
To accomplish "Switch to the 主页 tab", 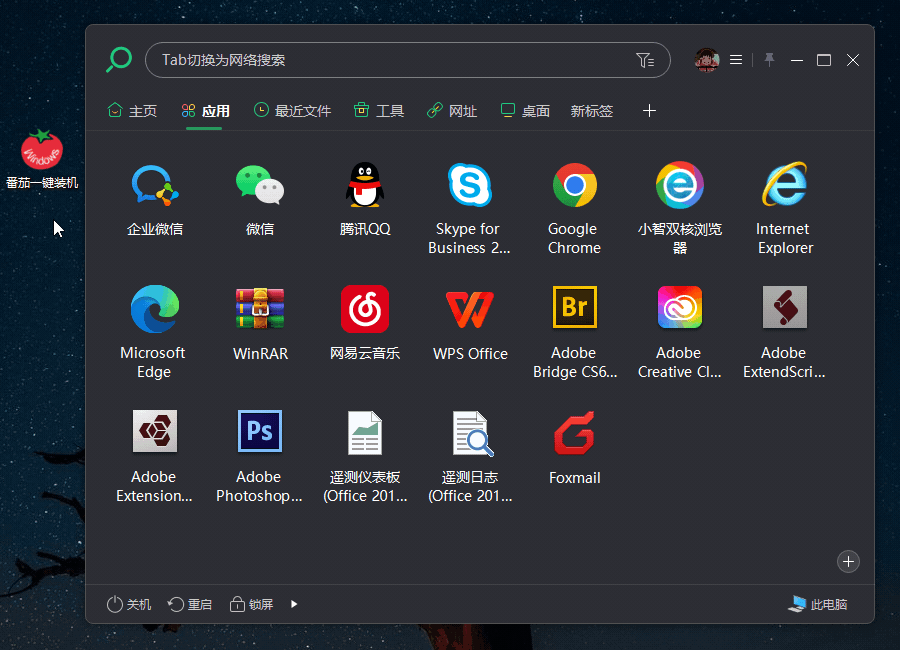I will point(133,110).
